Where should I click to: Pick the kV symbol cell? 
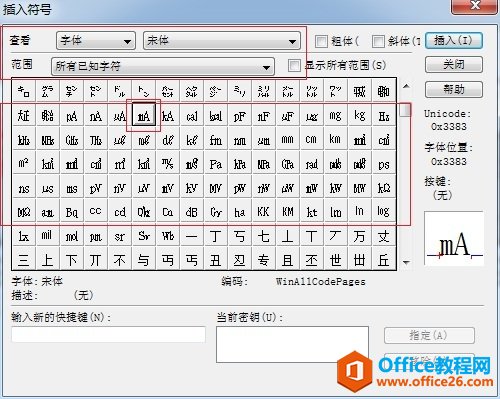point(192,187)
